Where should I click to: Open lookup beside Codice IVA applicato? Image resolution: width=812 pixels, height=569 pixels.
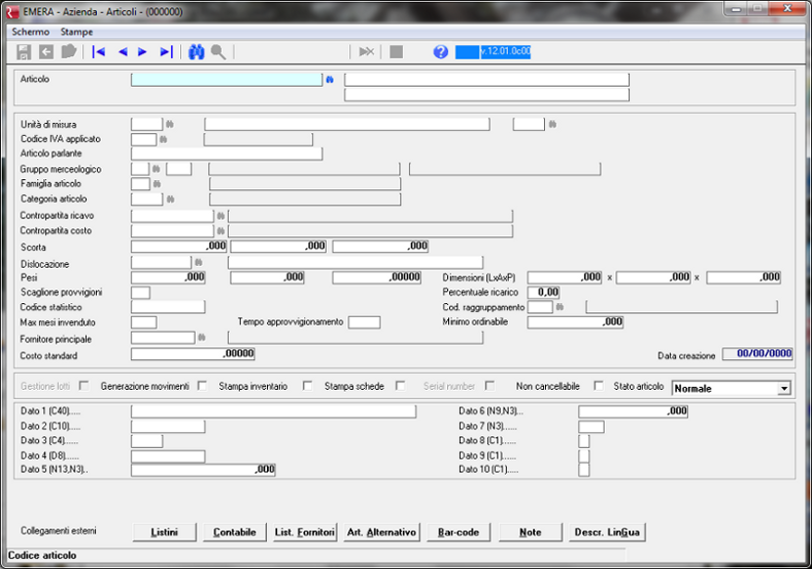(x=163, y=139)
